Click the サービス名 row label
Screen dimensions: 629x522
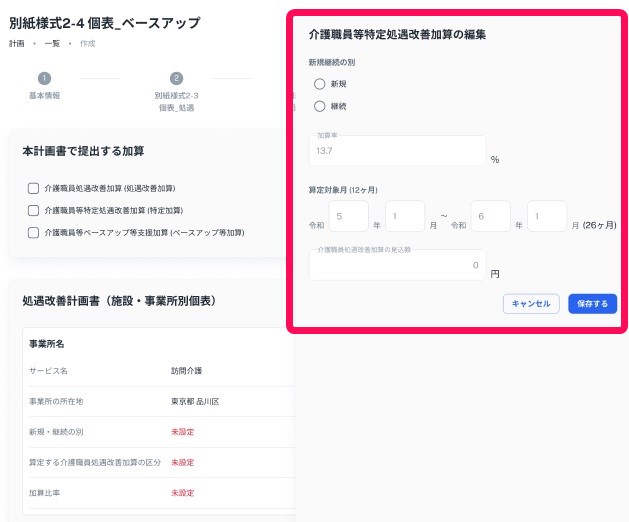[48, 371]
